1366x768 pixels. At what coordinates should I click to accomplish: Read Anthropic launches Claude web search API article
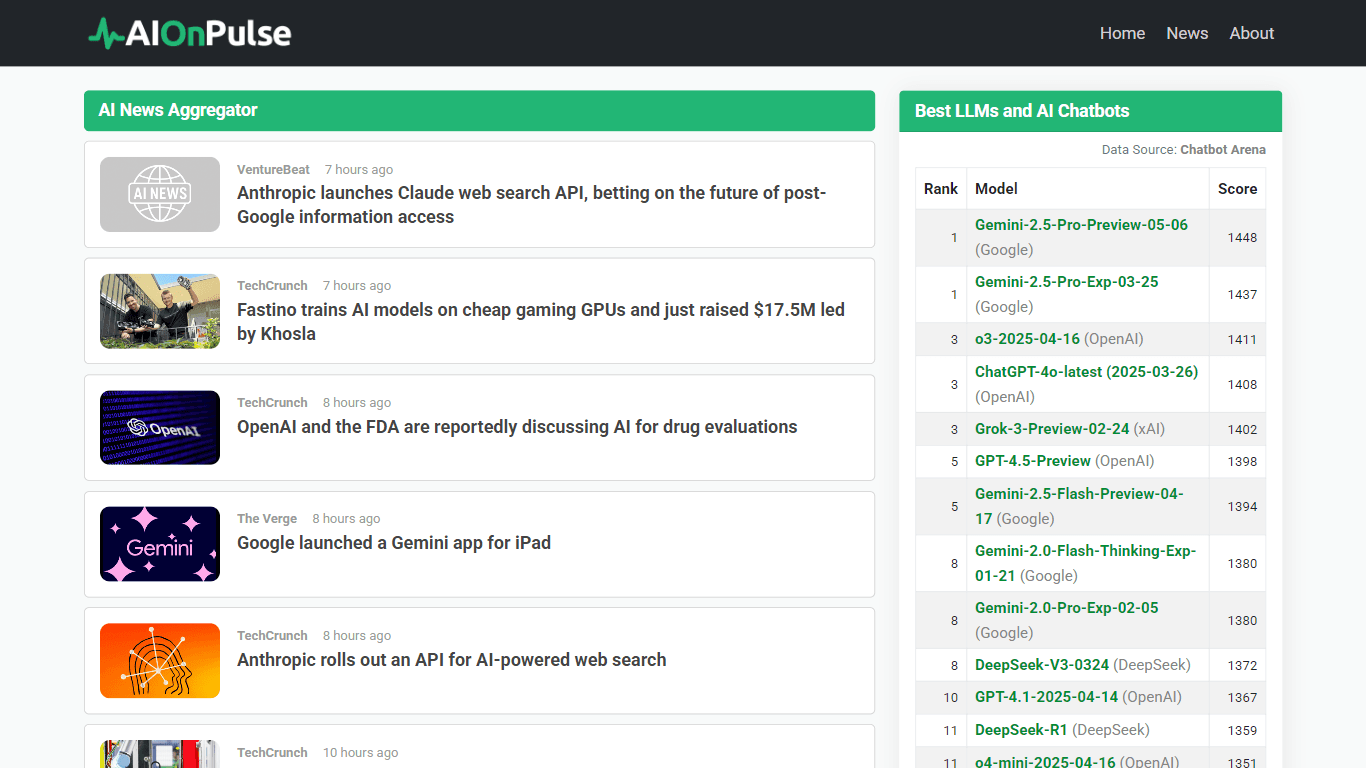[x=531, y=205]
